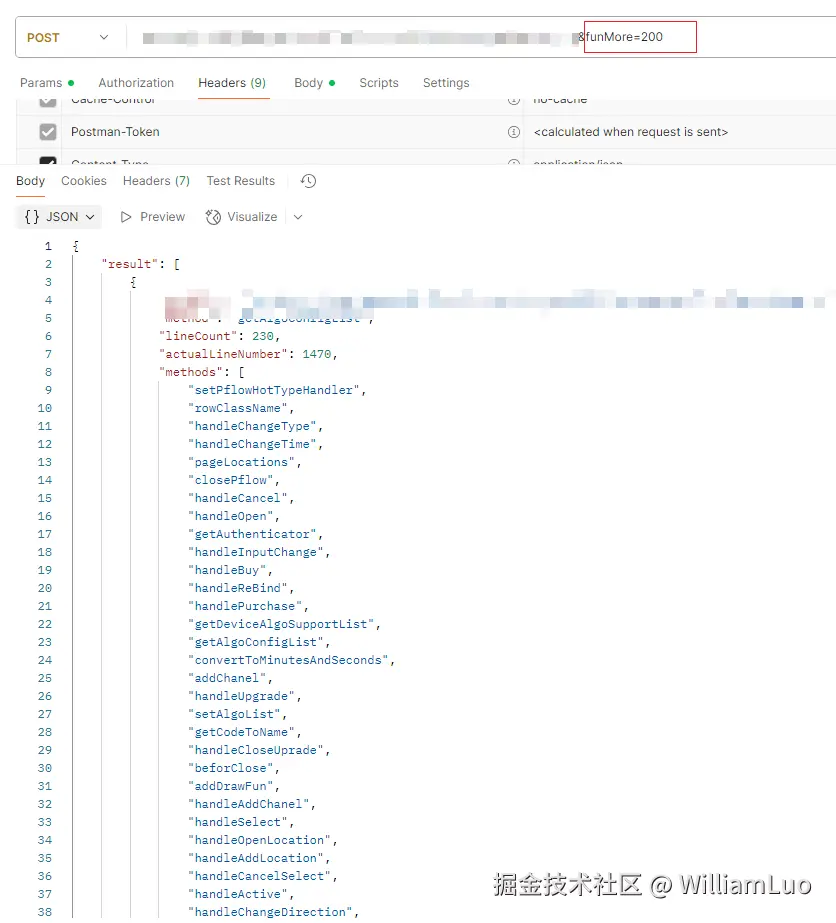Open the Authorization tab
The image size is (836, 923).
136,83
